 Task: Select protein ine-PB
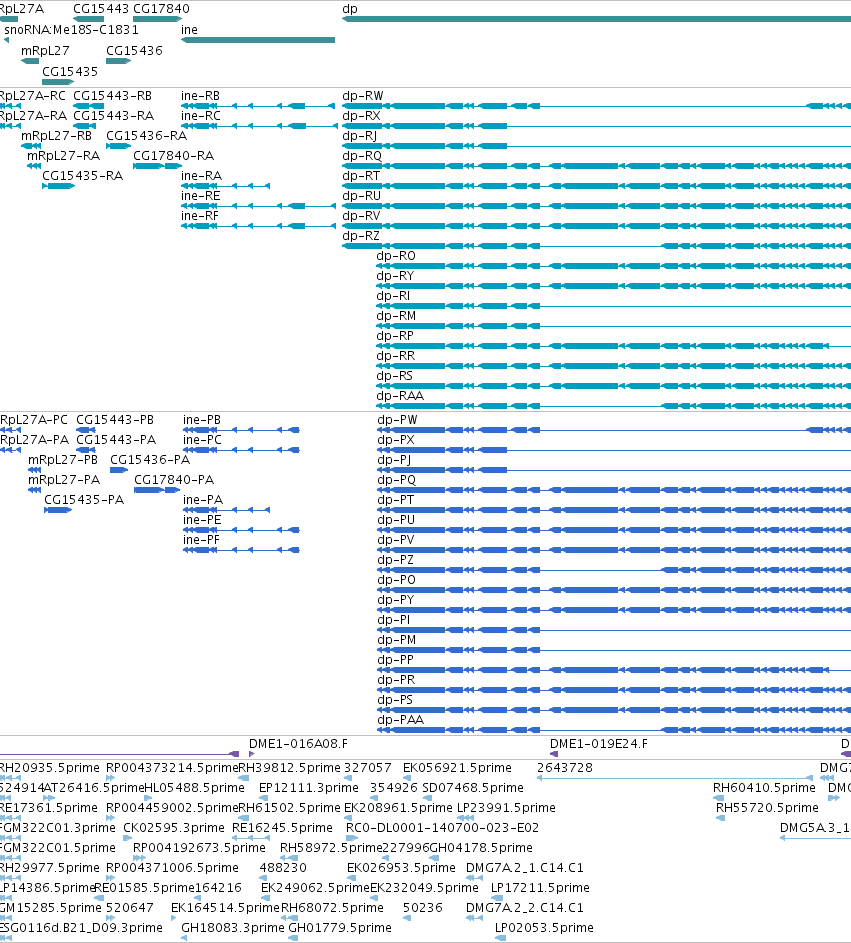tap(241, 430)
